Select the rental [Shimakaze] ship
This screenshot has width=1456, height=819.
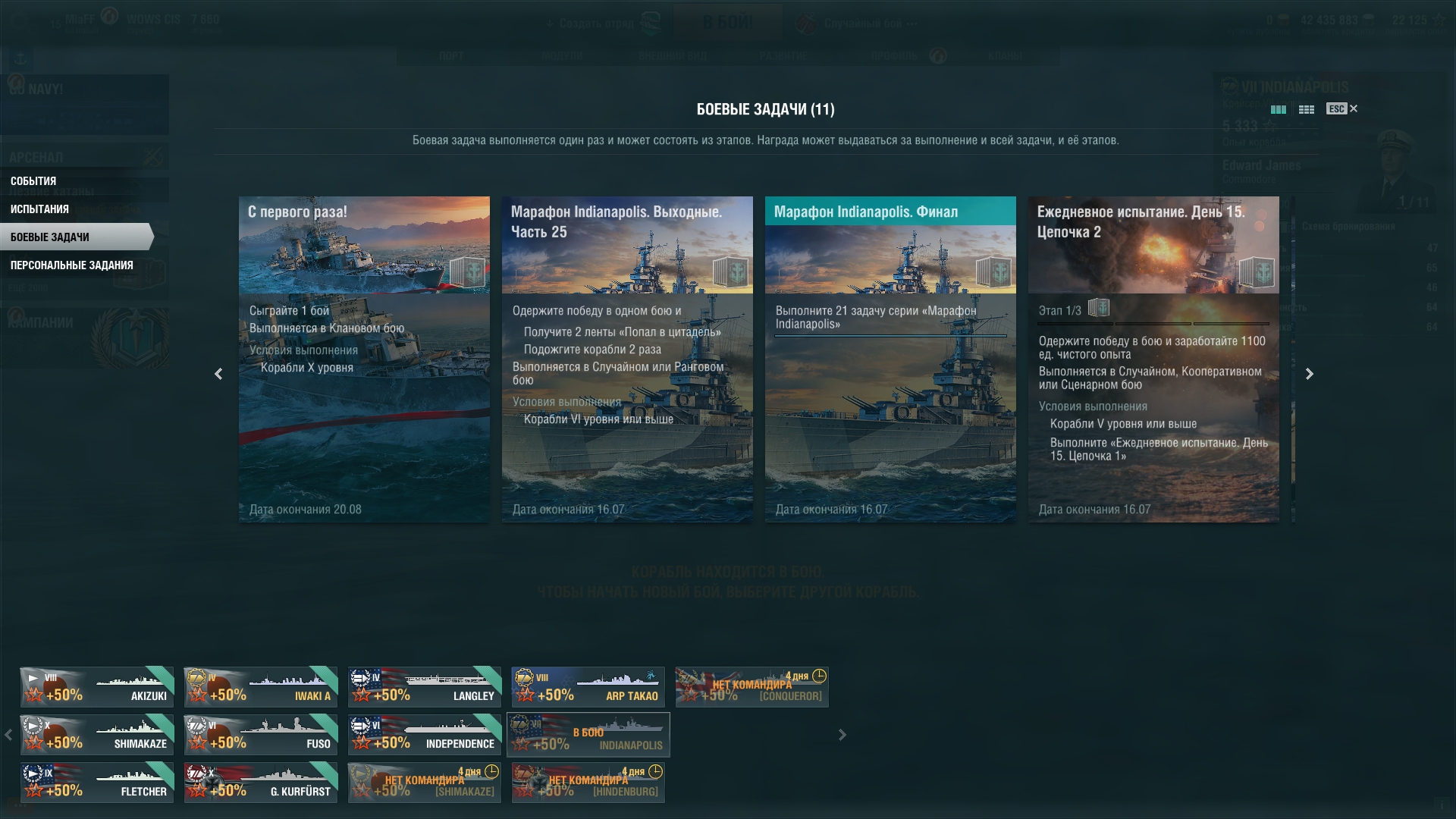pyautogui.click(x=425, y=783)
